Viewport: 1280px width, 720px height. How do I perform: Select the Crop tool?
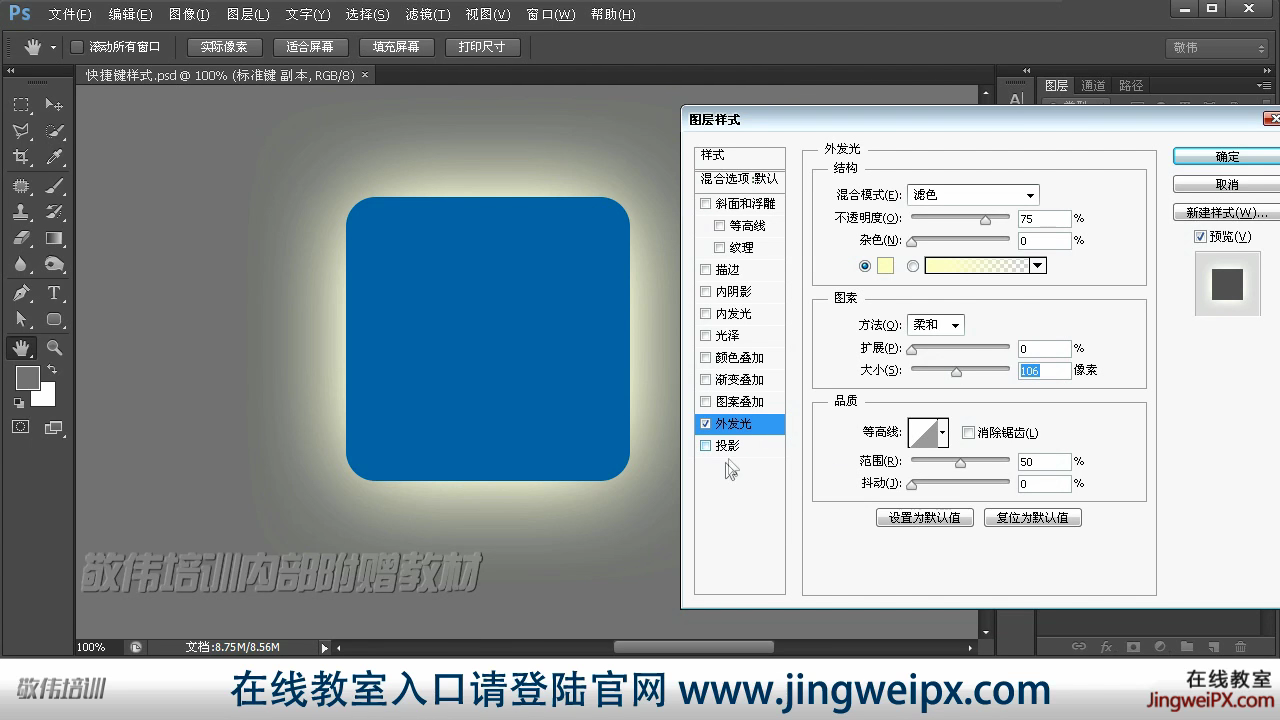[x=21, y=157]
